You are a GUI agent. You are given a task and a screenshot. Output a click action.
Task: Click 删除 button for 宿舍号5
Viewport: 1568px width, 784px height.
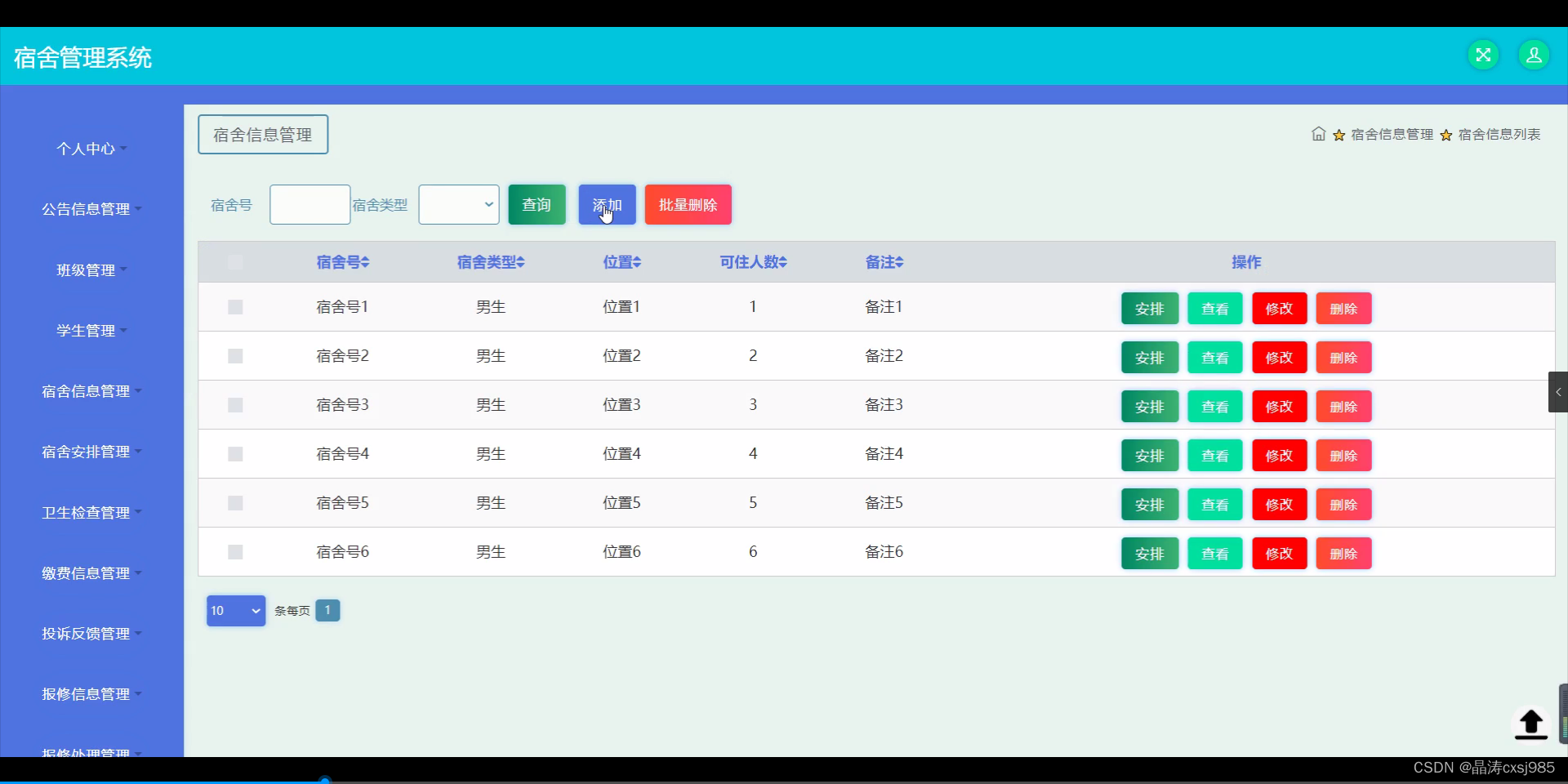(x=1343, y=505)
